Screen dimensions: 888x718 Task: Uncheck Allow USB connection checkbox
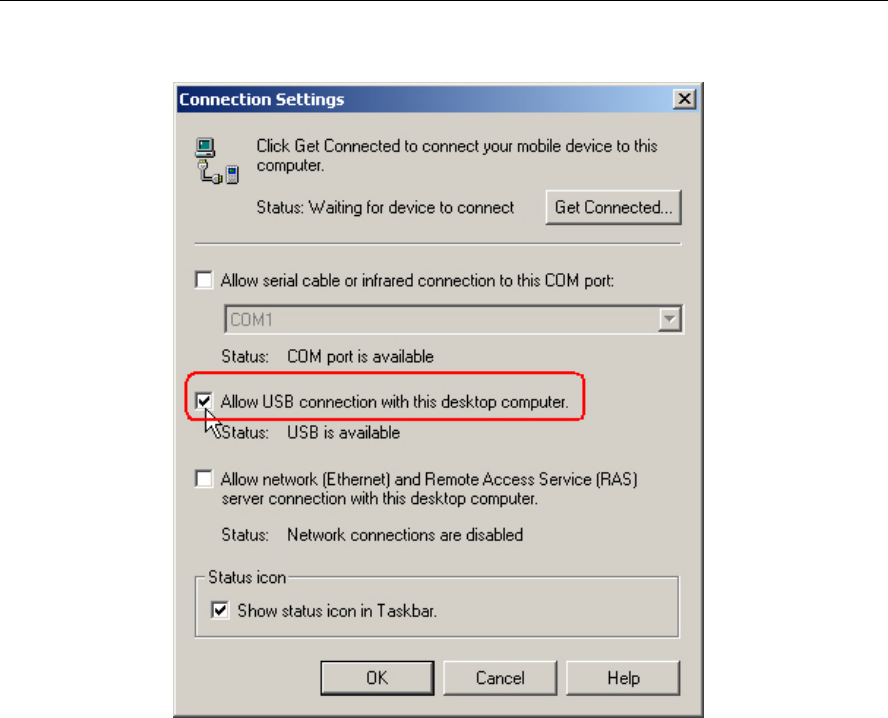[204, 401]
